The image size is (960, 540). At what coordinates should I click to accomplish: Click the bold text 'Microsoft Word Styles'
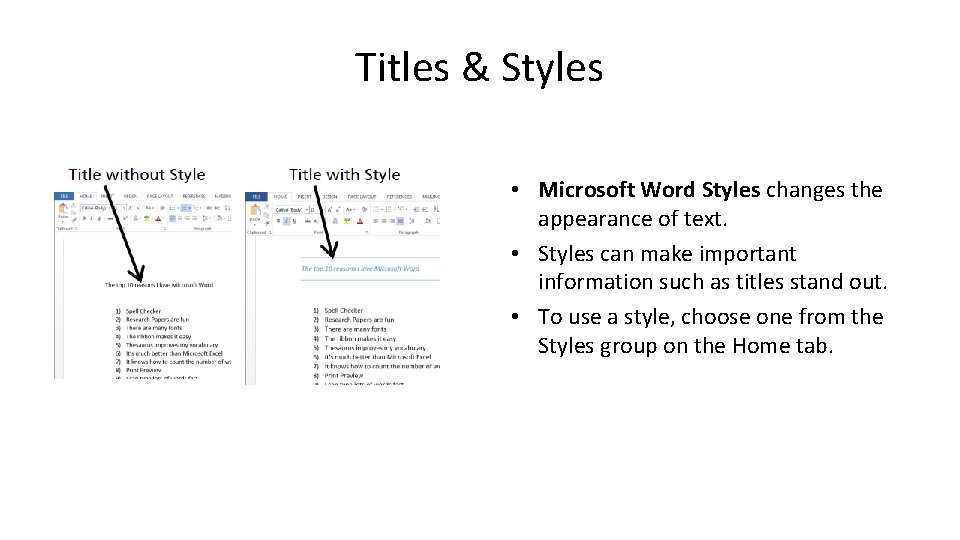(649, 190)
